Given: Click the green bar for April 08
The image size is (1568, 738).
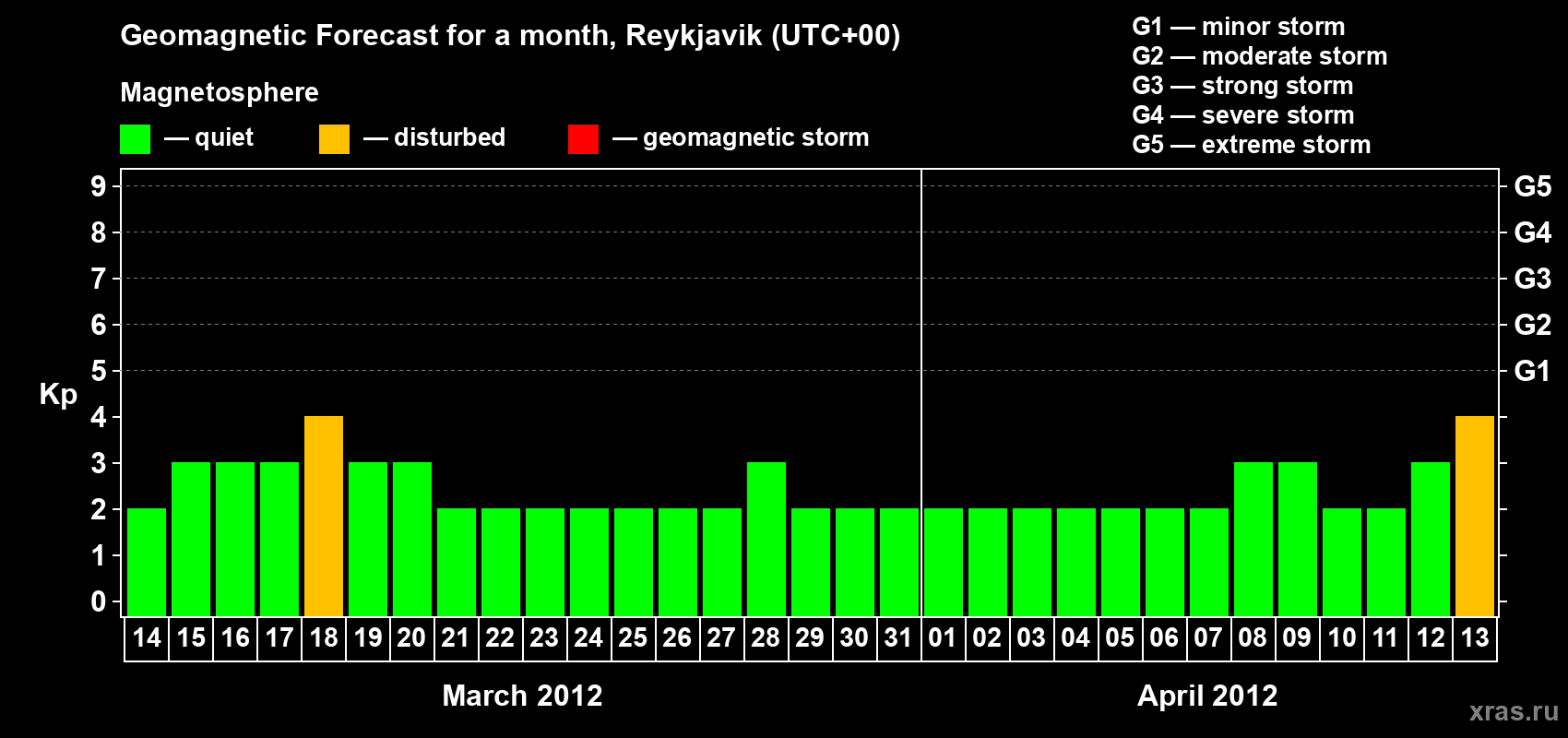Looking at the screenshot, I should tap(1253, 539).
